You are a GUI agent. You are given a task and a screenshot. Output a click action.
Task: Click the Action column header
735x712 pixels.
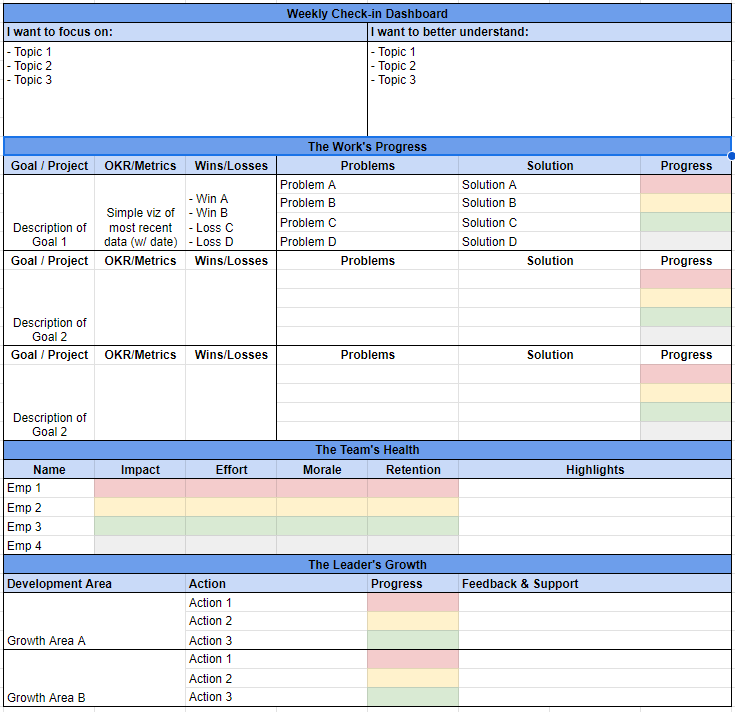click(276, 584)
